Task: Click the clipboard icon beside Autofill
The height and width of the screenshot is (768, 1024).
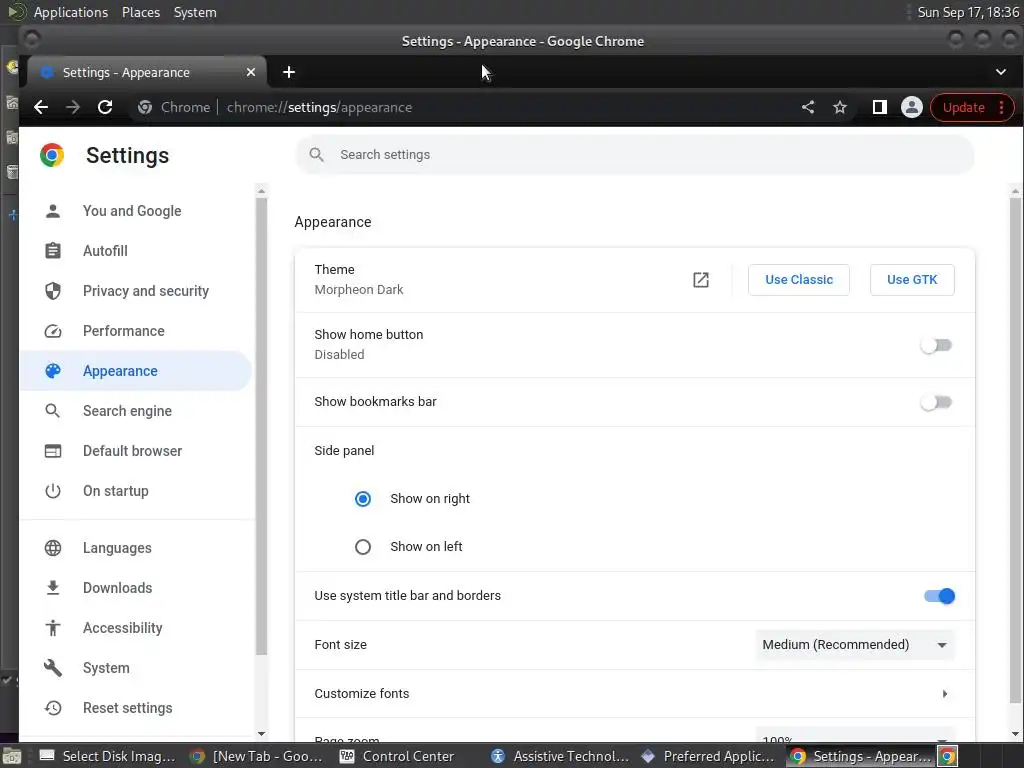Action: (x=53, y=251)
